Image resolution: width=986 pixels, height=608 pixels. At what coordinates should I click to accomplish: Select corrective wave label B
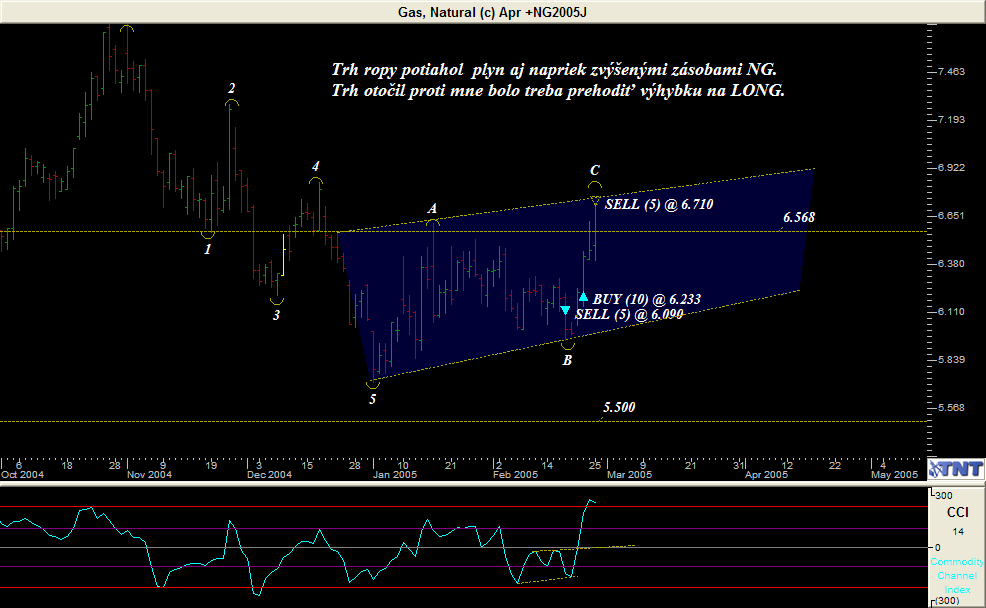pyautogui.click(x=567, y=360)
